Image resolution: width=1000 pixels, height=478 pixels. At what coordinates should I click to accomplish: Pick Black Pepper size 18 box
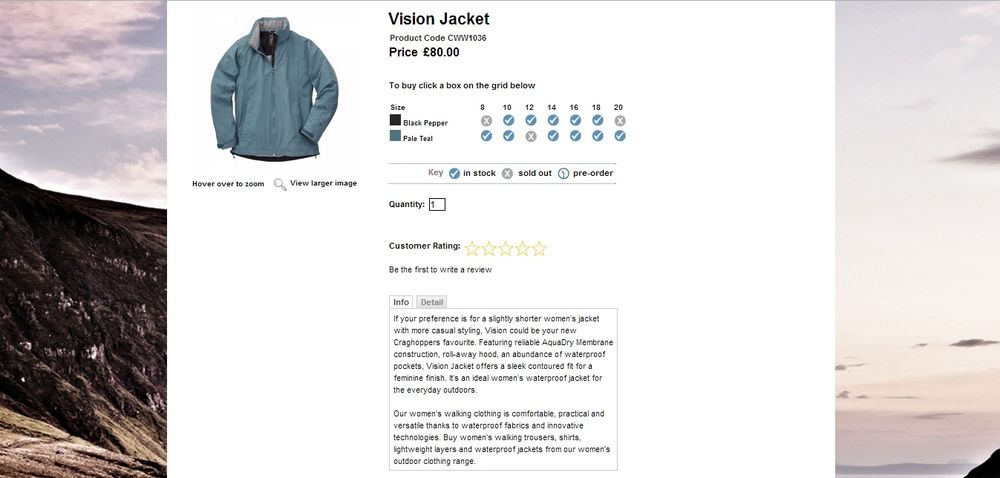point(597,121)
